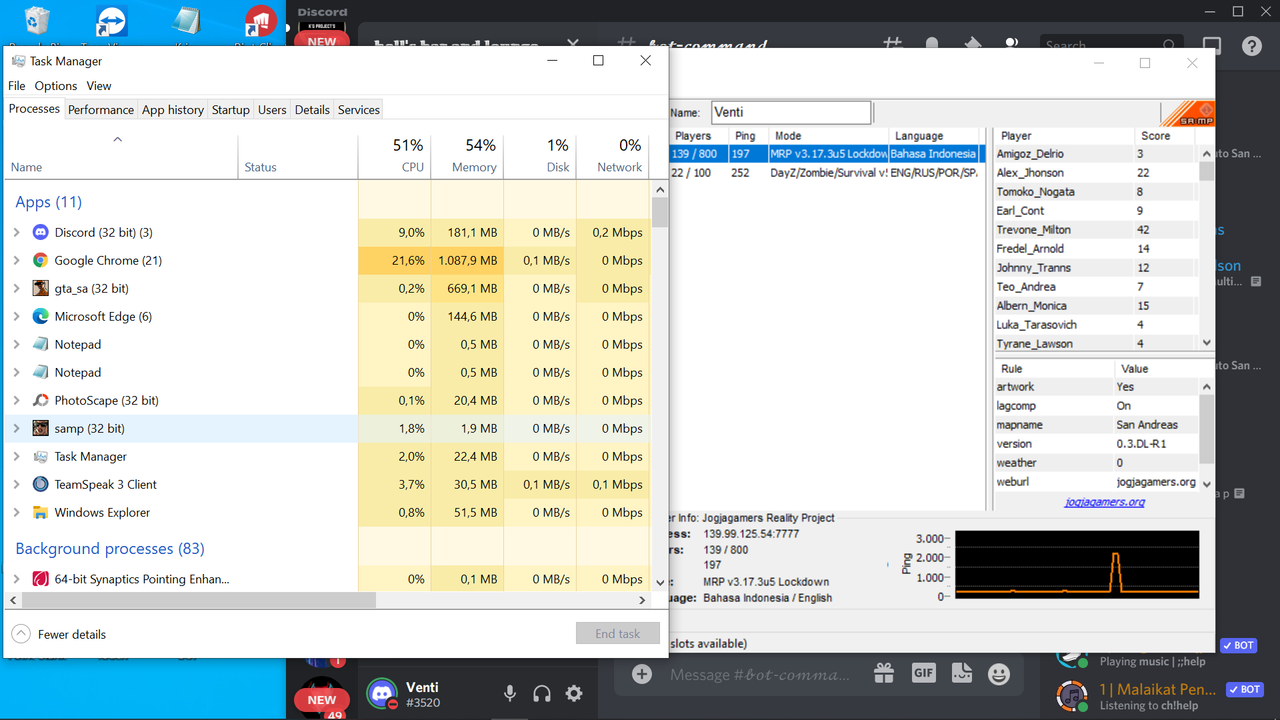Select the Google Chrome process icon
Image resolution: width=1280 pixels, height=720 pixels.
pyautogui.click(x=40, y=260)
